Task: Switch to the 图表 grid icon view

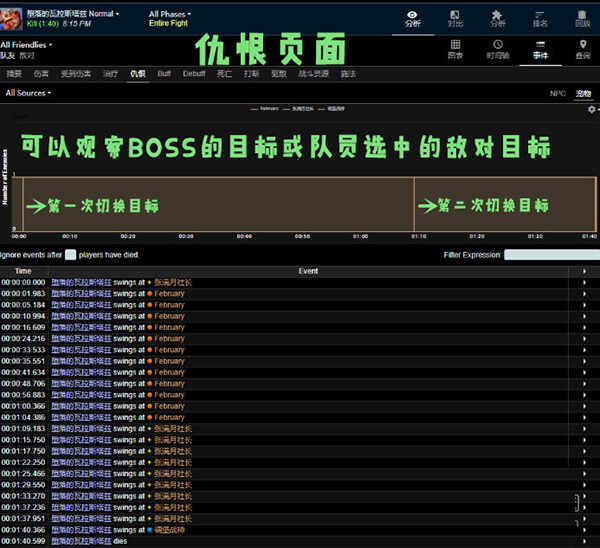Action: coord(455,50)
